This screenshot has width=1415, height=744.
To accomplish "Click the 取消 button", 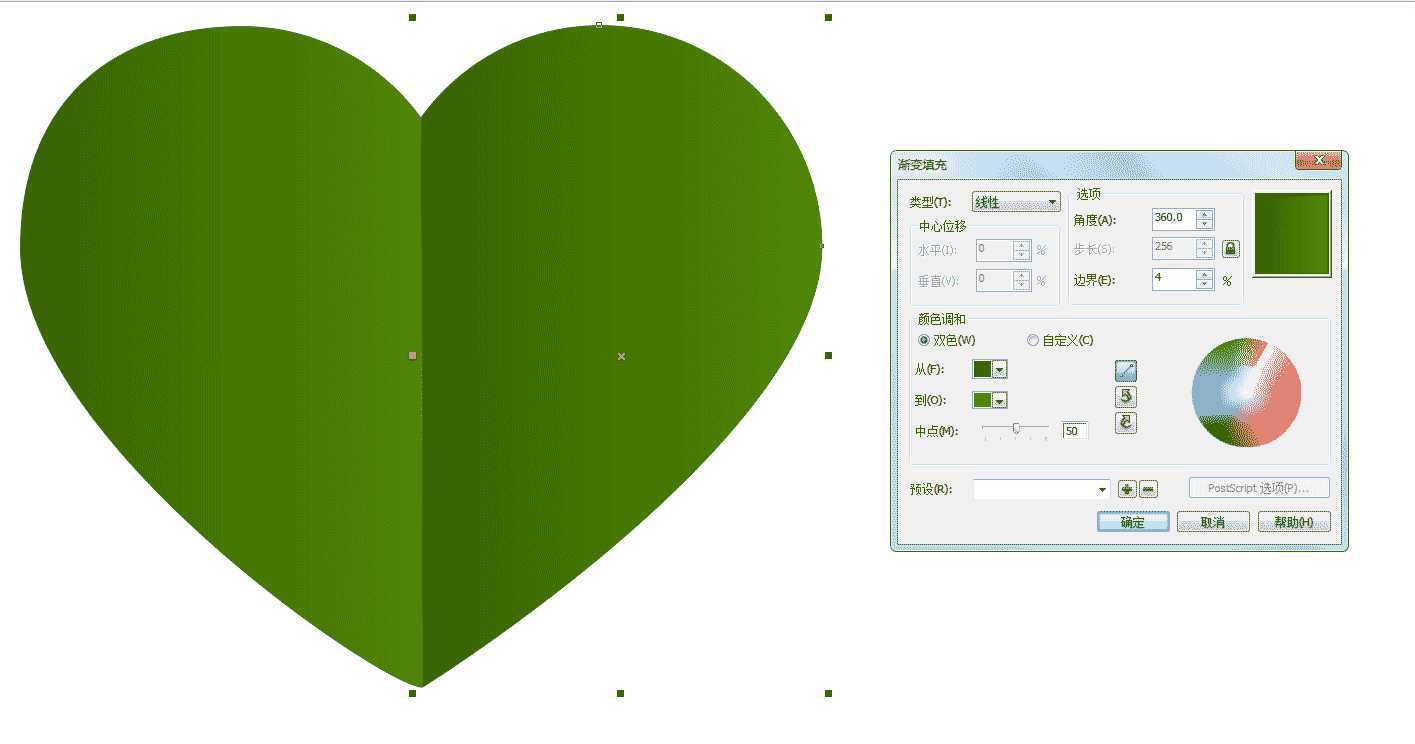I will click(x=1212, y=522).
